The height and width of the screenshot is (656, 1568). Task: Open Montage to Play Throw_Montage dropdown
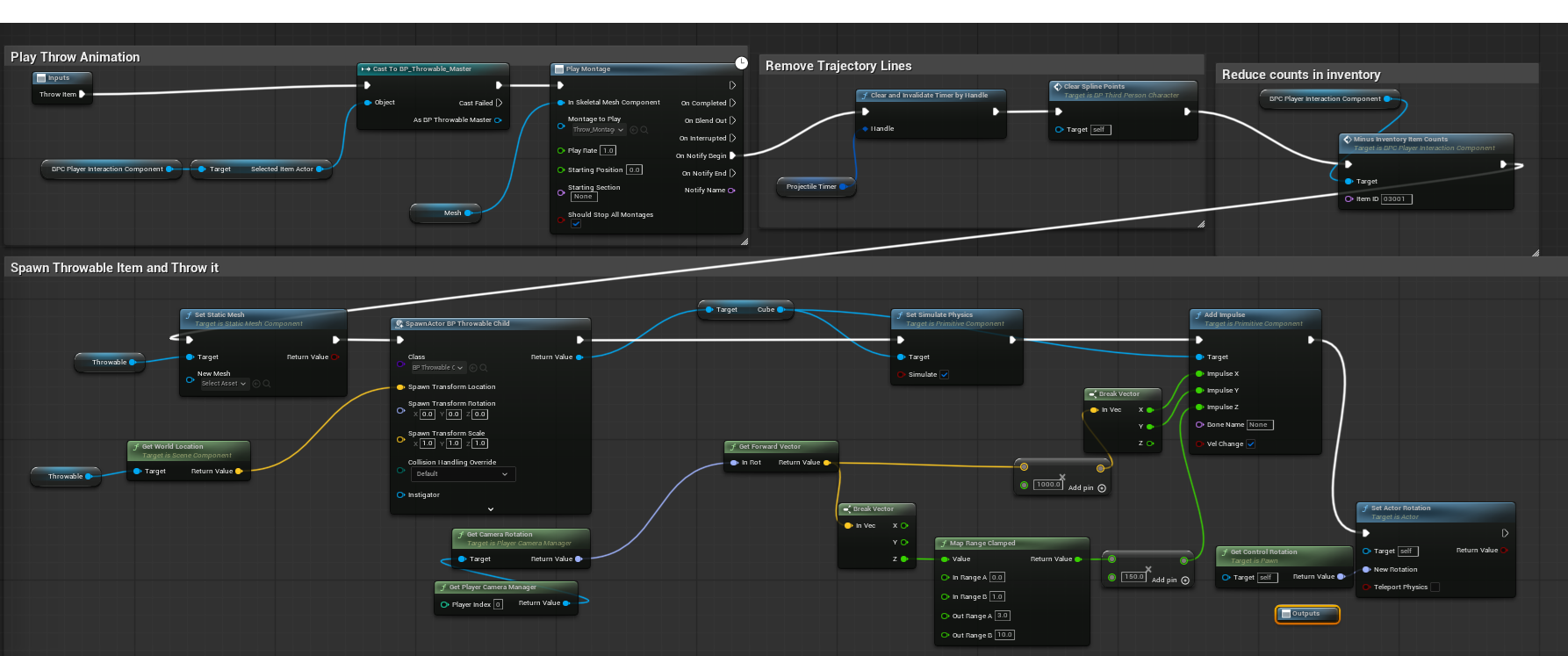(x=598, y=130)
